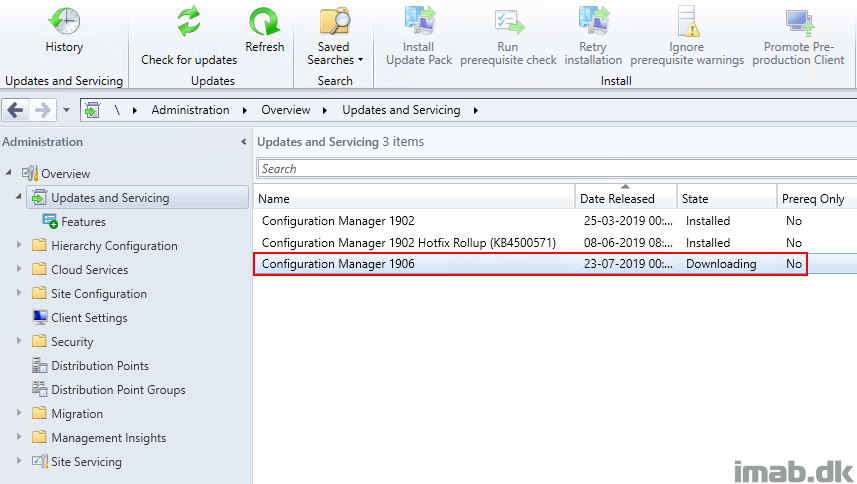Select Client Settings node
The width and height of the screenshot is (857, 484).
coord(89,318)
